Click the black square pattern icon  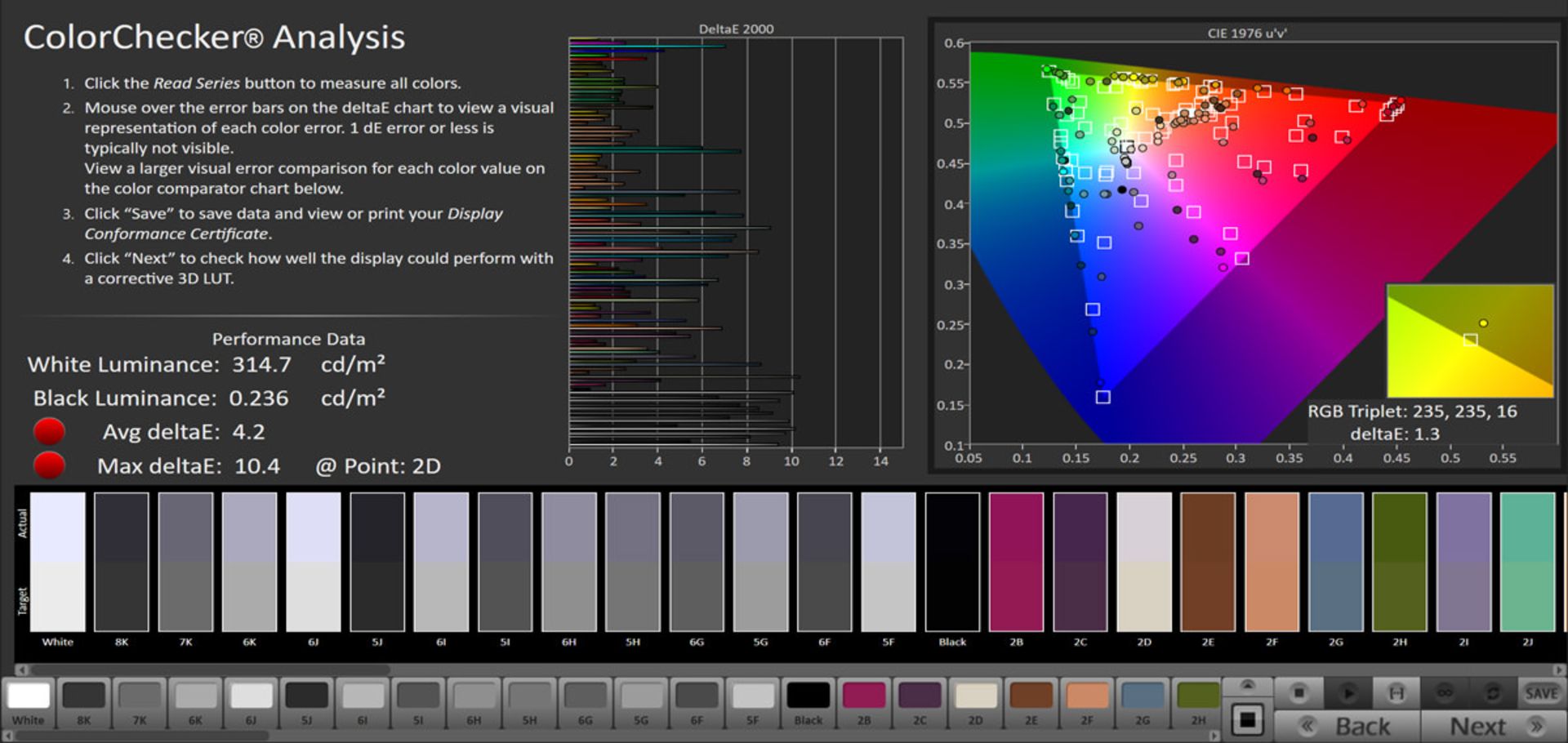click(1247, 720)
